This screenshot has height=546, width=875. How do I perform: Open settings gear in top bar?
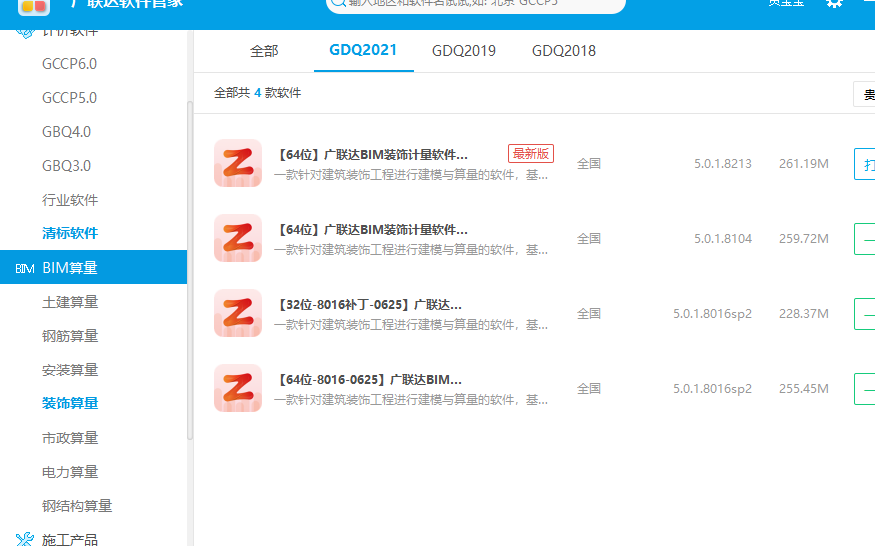[834, 3]
